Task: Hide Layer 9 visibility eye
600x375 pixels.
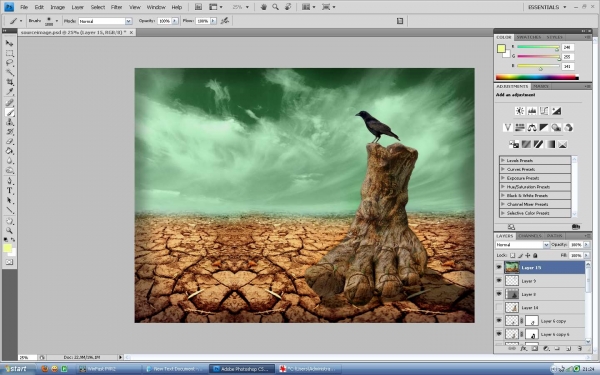Action: 499,280
